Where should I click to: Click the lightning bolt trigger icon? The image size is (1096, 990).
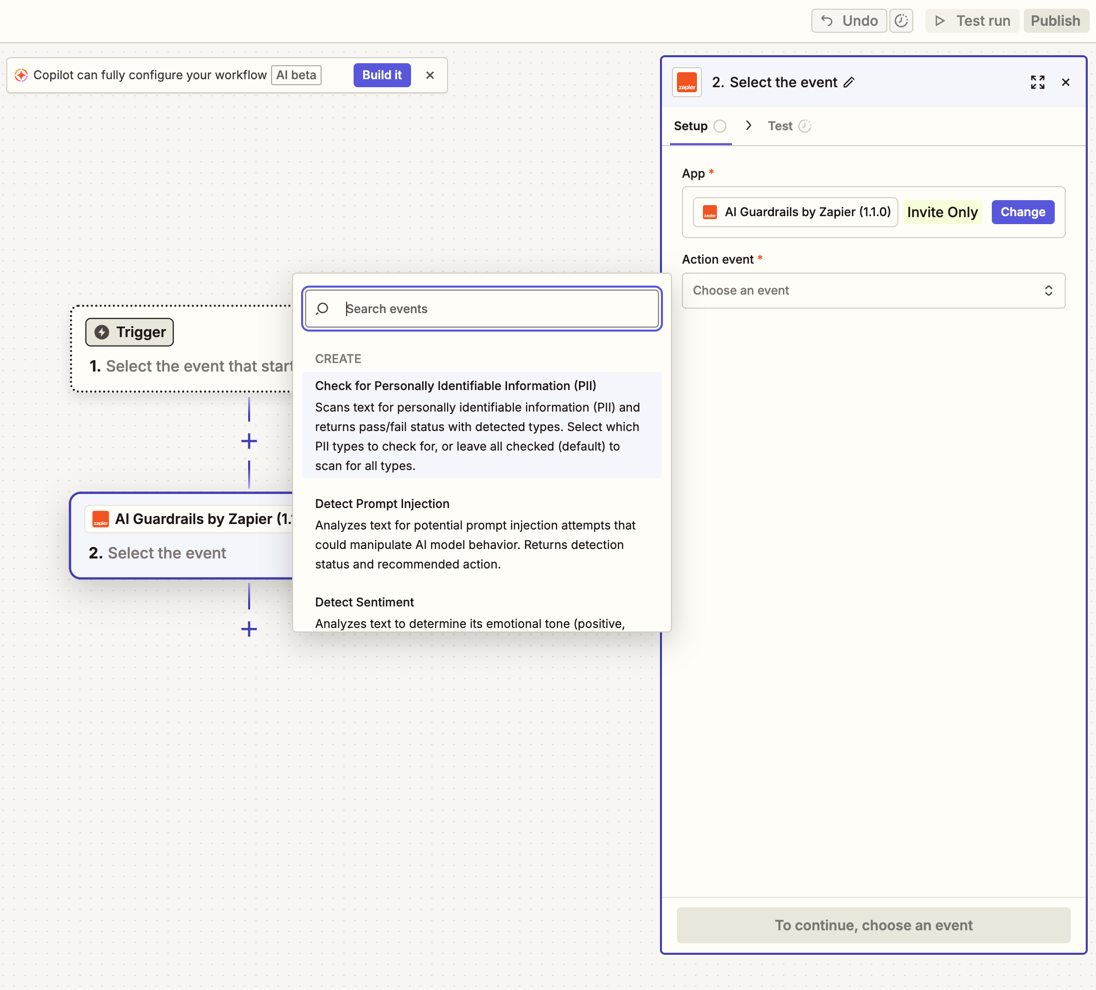click(x=102, y=332)
